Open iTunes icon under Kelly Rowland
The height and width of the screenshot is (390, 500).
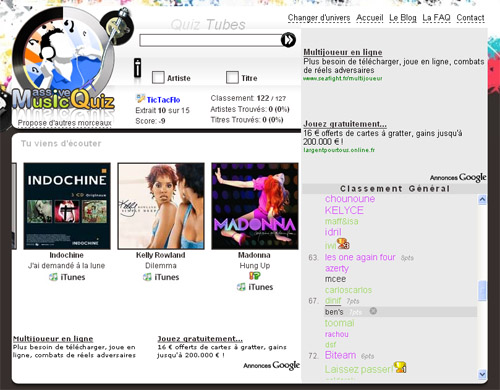tap(147, 277)
